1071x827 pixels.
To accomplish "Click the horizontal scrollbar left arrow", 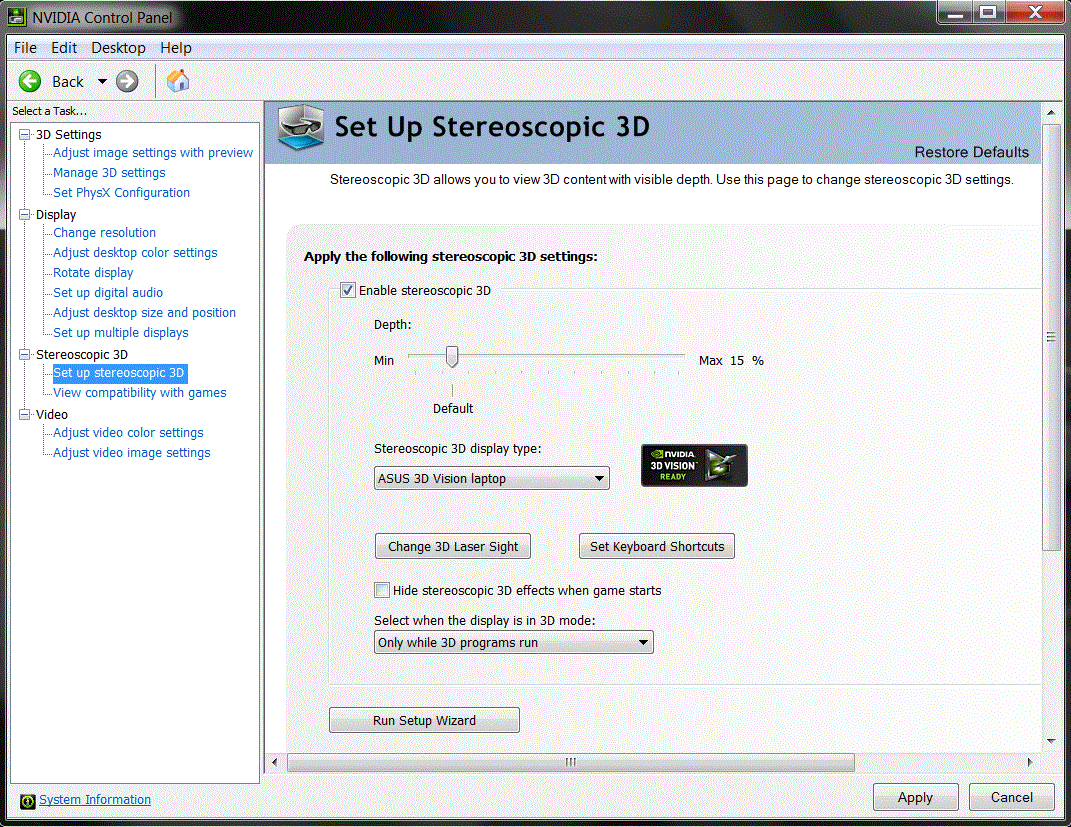I will pos(275,762).
